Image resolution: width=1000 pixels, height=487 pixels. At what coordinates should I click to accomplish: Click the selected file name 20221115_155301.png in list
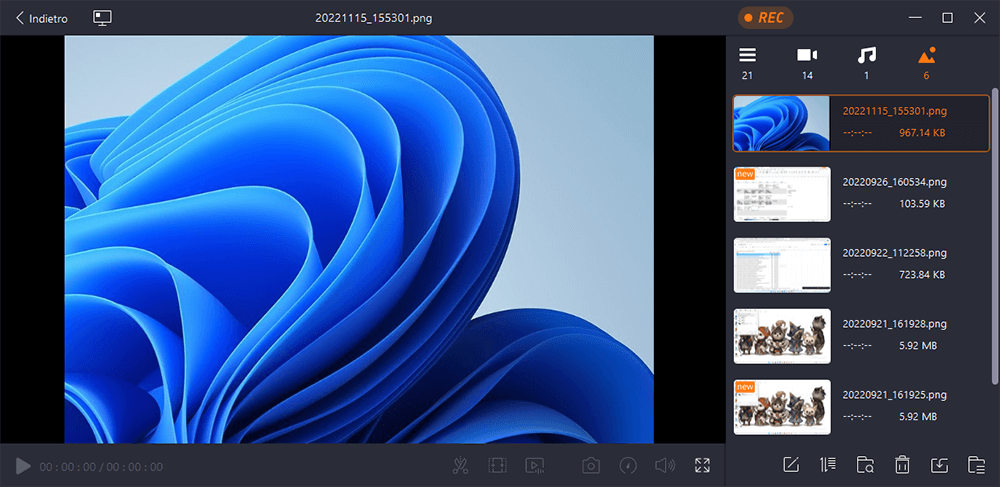point(894,111)
